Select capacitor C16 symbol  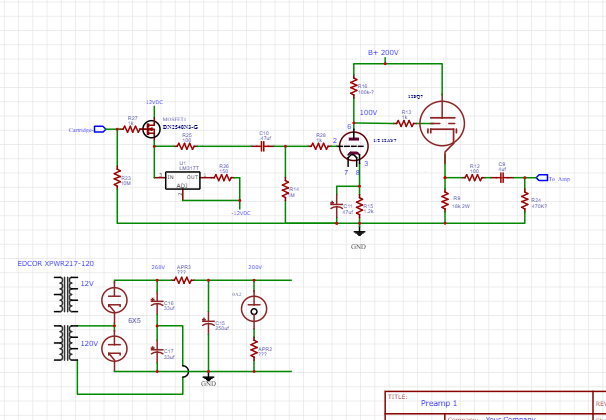pos(157,303)
